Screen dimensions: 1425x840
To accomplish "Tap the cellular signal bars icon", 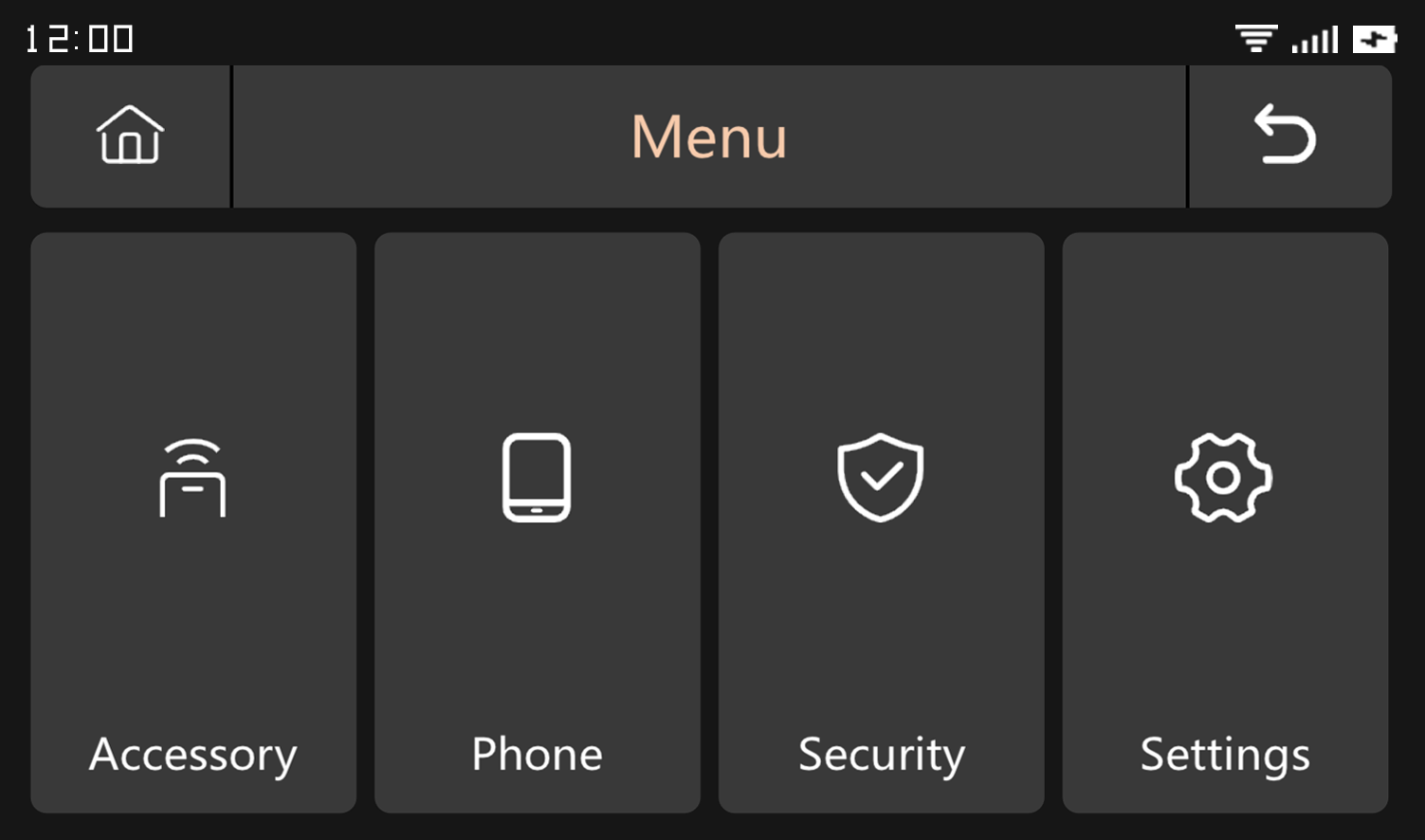I will (x=1315, y=39).
